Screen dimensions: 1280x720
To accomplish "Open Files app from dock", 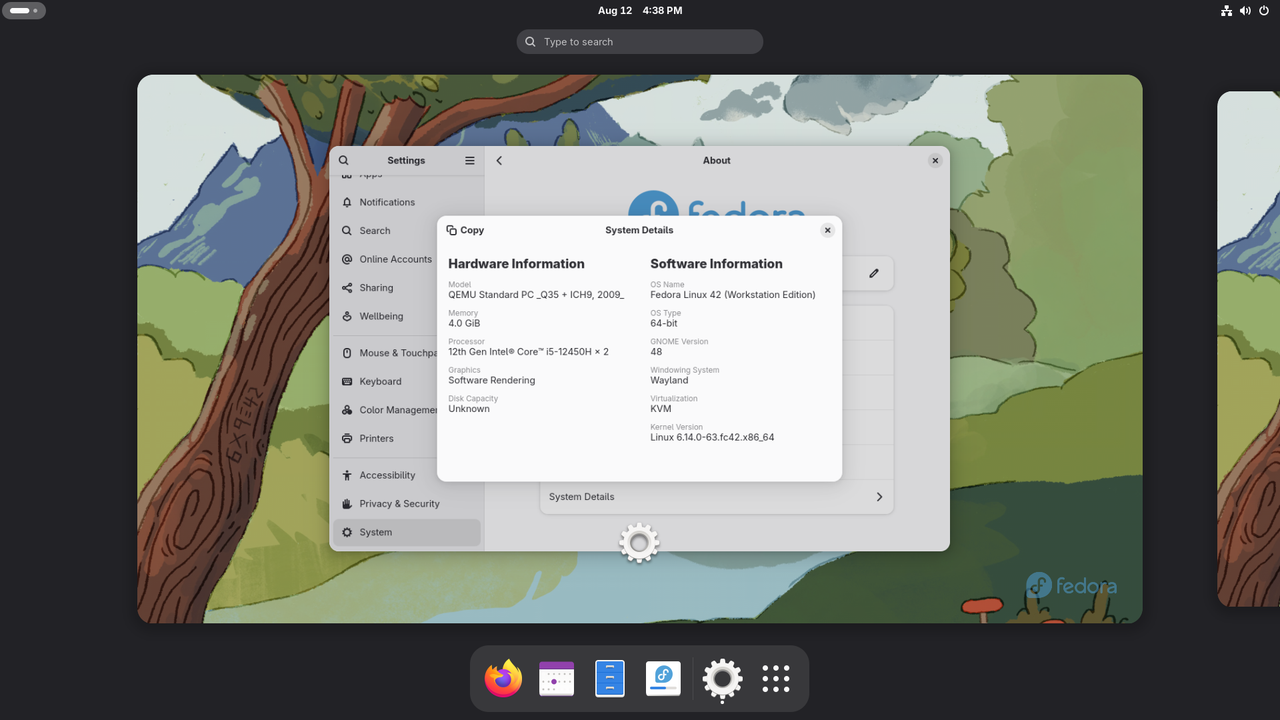I will [x=610, y=679].
